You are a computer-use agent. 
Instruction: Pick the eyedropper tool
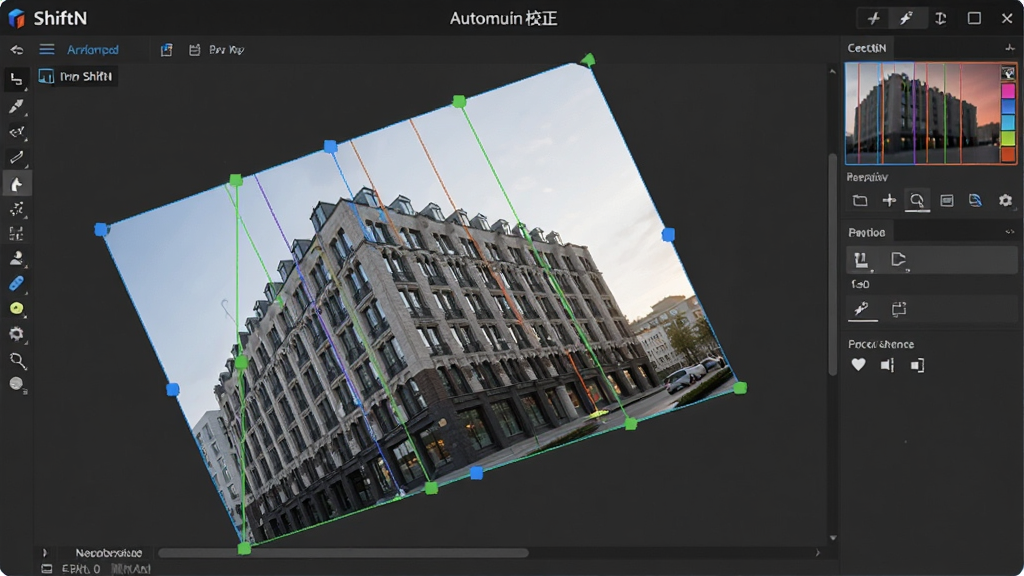(16, 106)
